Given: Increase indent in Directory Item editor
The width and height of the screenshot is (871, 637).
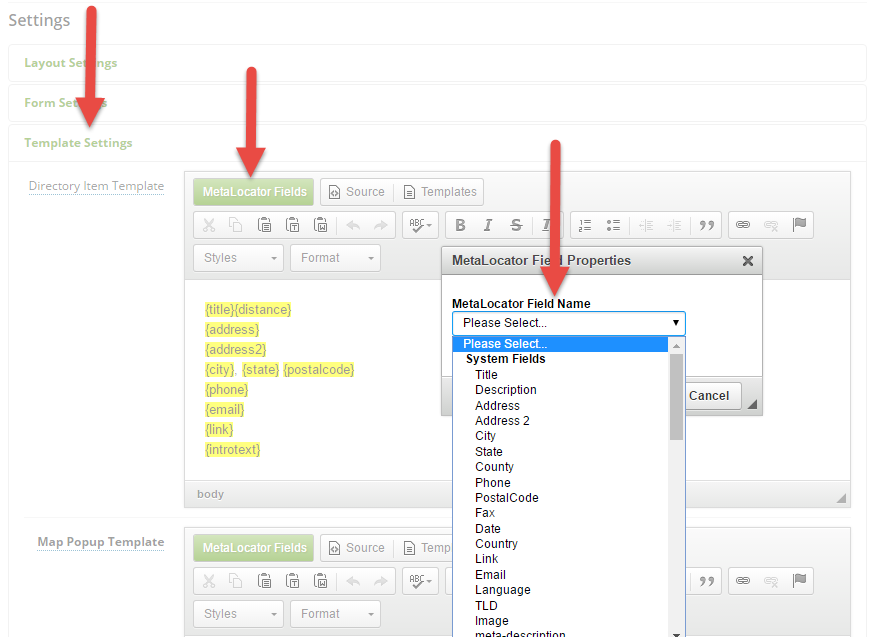Looking at the screenshot, I should tap(674, 225).
